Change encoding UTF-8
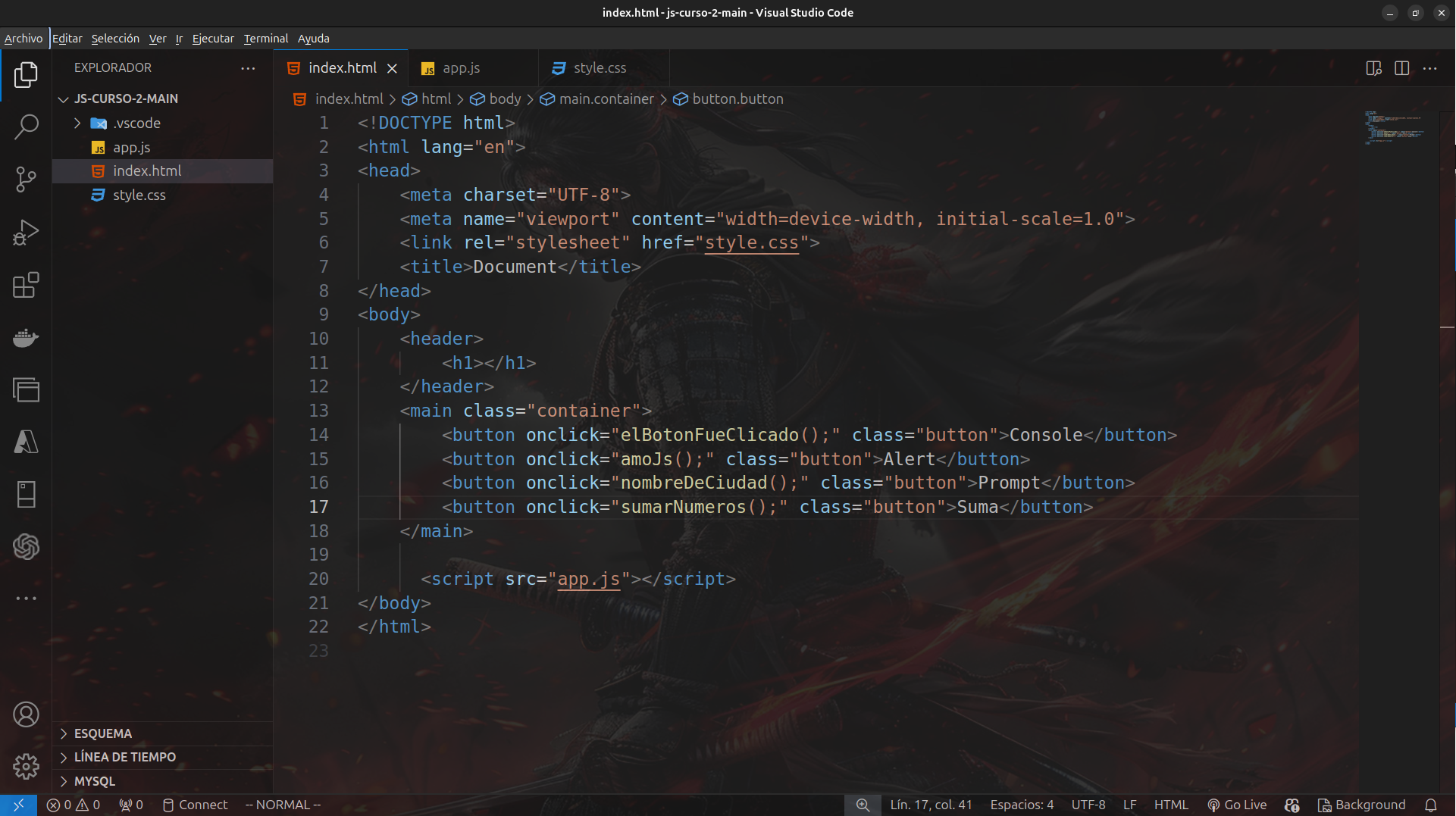This screenshot has width=1456, height=816. click(x=1088, y=805)
